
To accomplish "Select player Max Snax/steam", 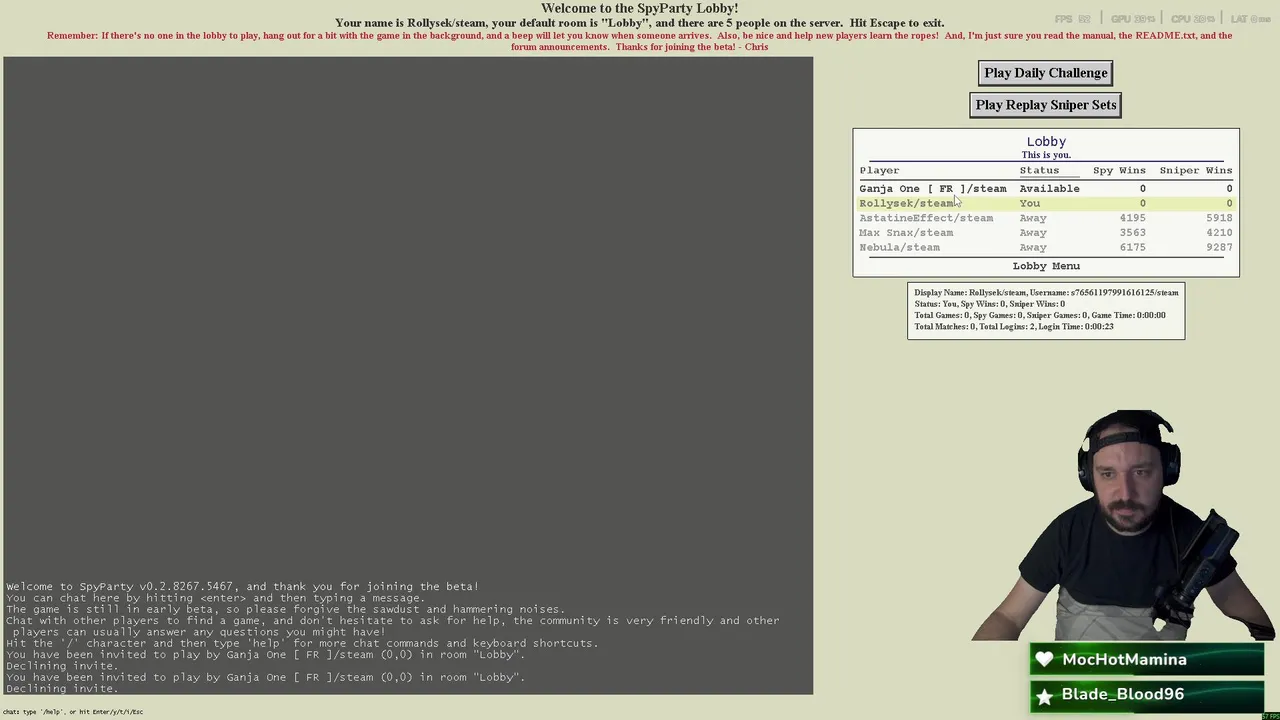I will point(1046,232).
